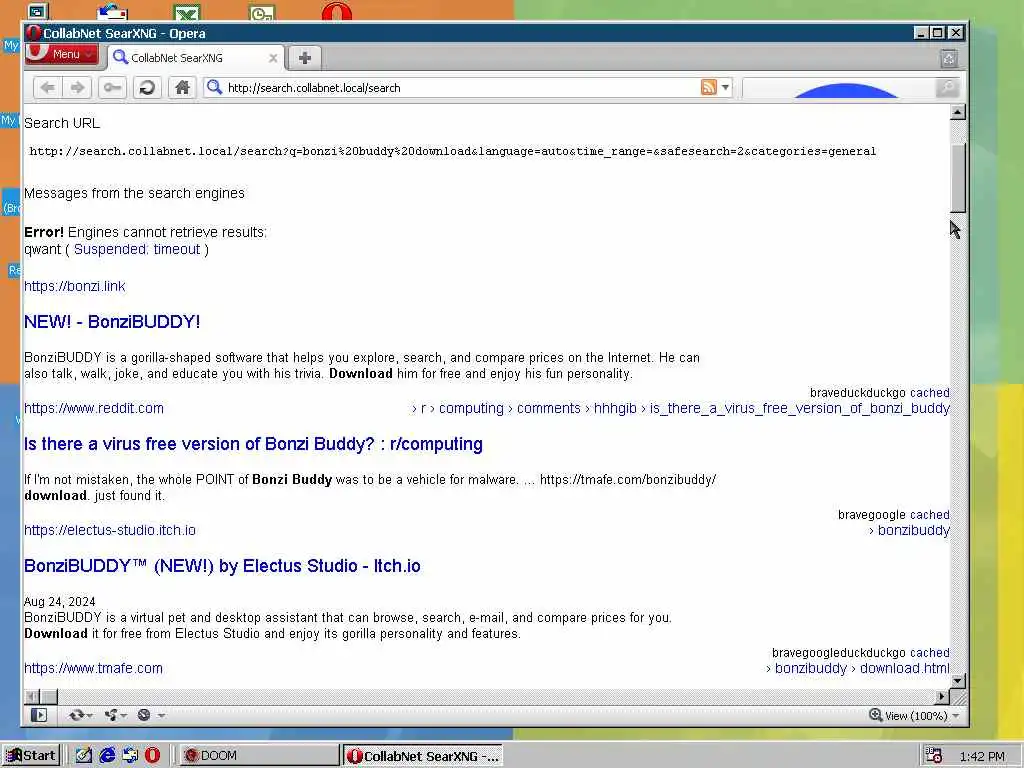Open the Opera Menu button
The height and width of the screenshot is (768, 1024).
tap(61, 54)
